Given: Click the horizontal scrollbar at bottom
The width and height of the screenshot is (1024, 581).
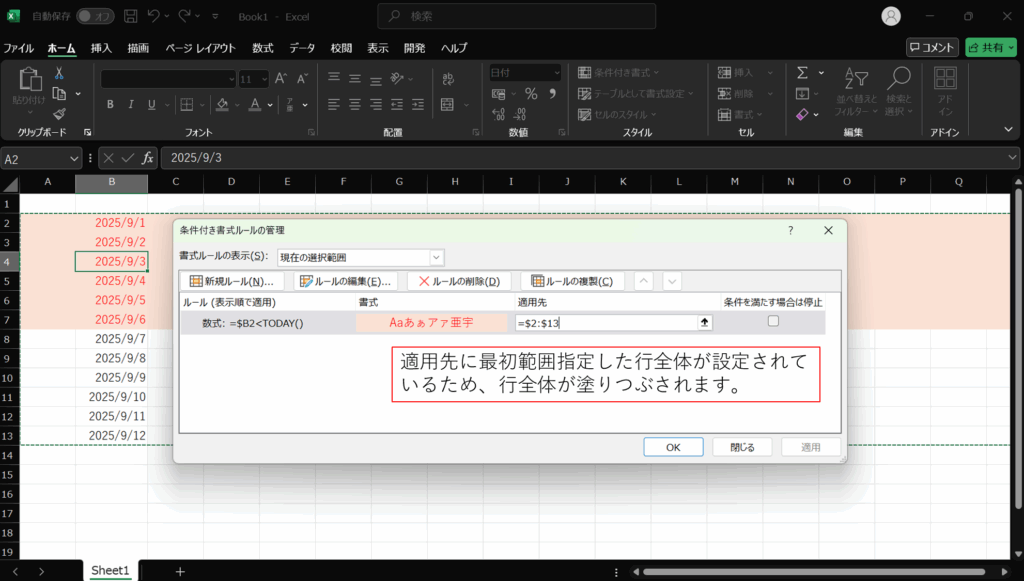Looking at the screenshot, I should (814, 572).
